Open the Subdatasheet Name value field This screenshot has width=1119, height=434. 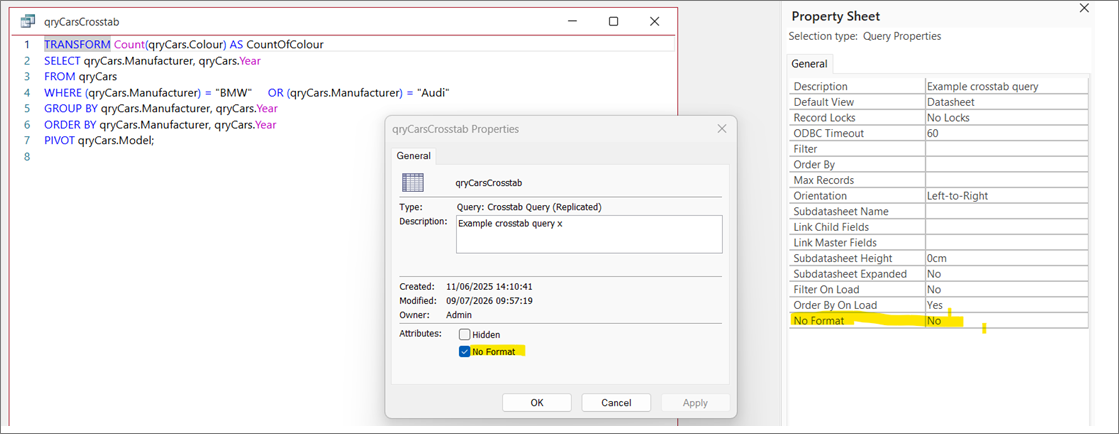click(x=1006, y=211)
